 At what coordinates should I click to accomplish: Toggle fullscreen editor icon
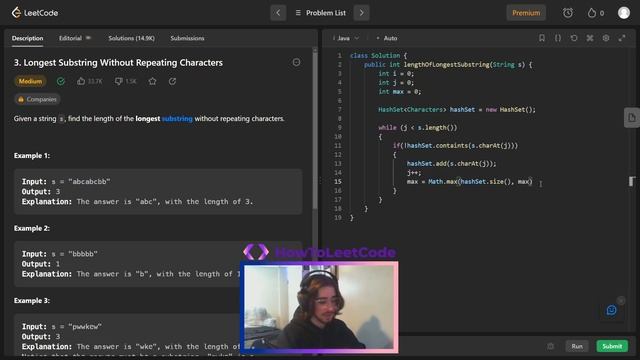(x=622, y=38)
